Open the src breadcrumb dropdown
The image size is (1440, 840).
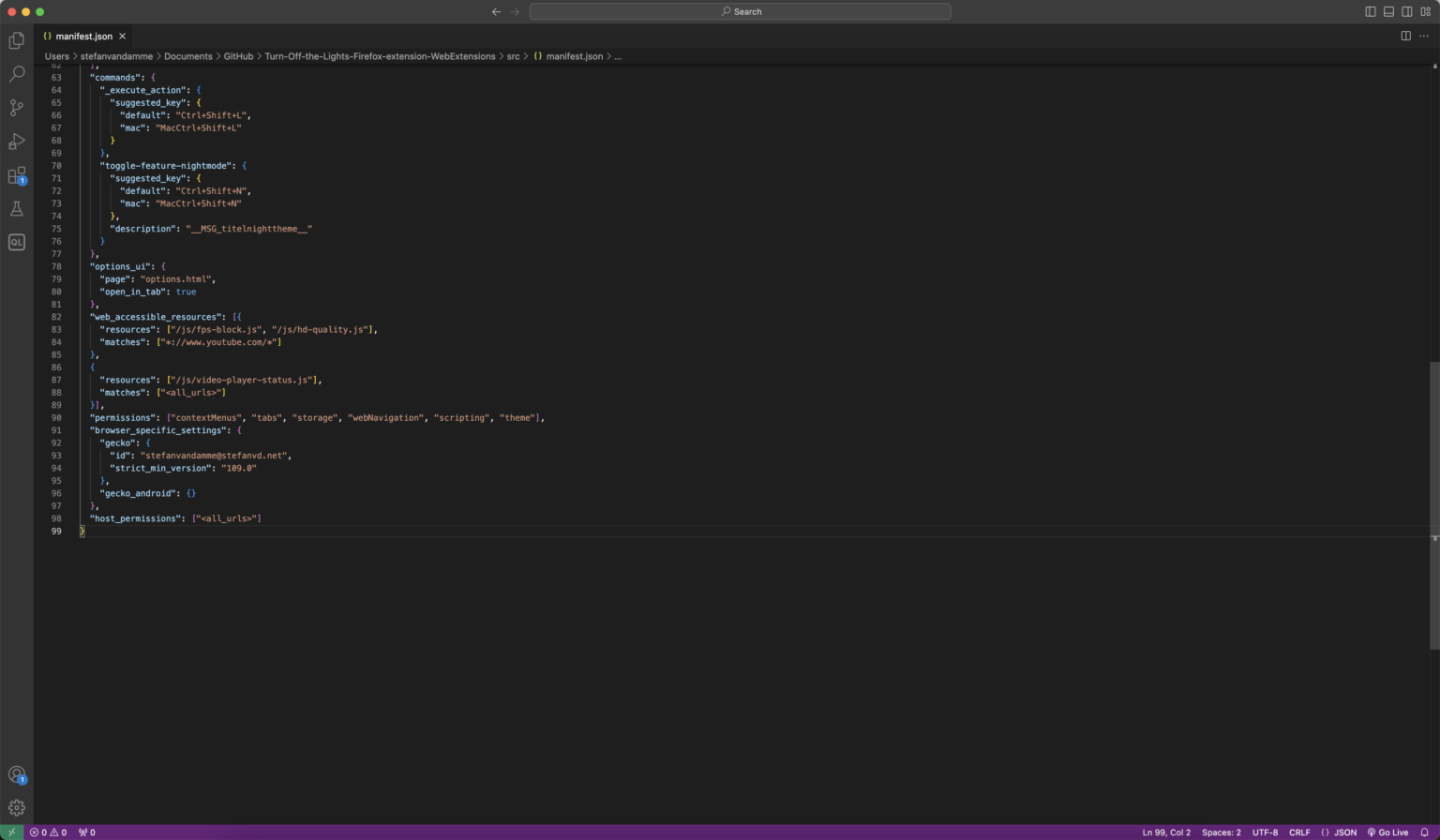pos(513,56)
